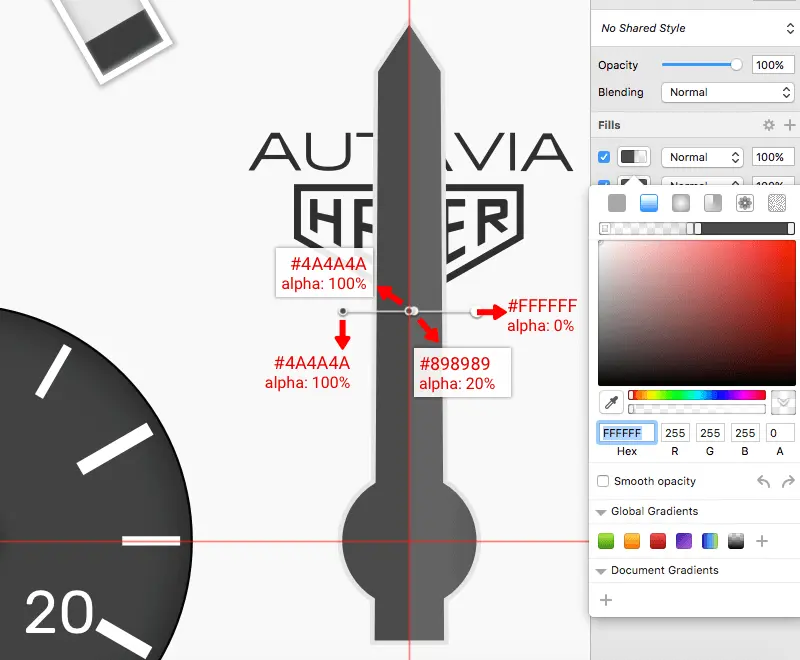Click the 20 numeral on the dial
This screenshot has height=660, width=800.
click(x=59, y=612)
